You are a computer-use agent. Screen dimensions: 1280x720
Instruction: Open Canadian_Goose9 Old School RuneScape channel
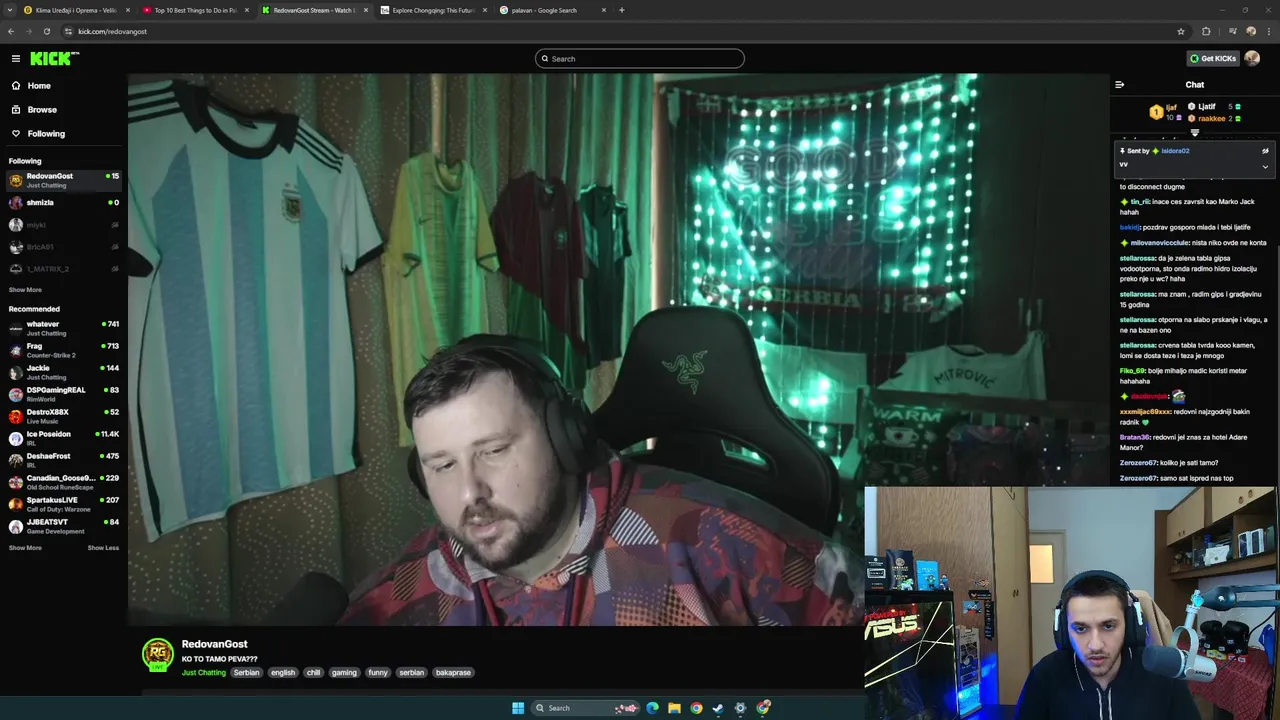tap(63, 482)
